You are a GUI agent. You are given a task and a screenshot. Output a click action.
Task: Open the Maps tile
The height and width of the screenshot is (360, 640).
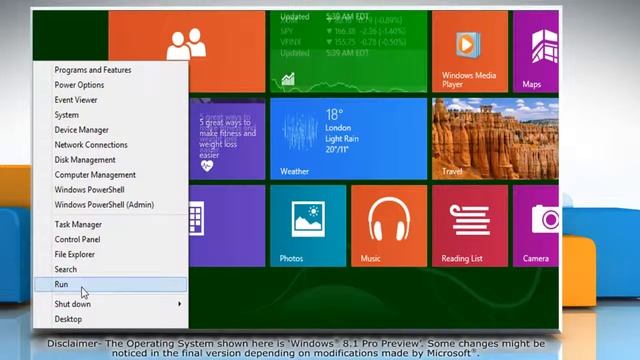pyautogui.click(x=536, y=51)
